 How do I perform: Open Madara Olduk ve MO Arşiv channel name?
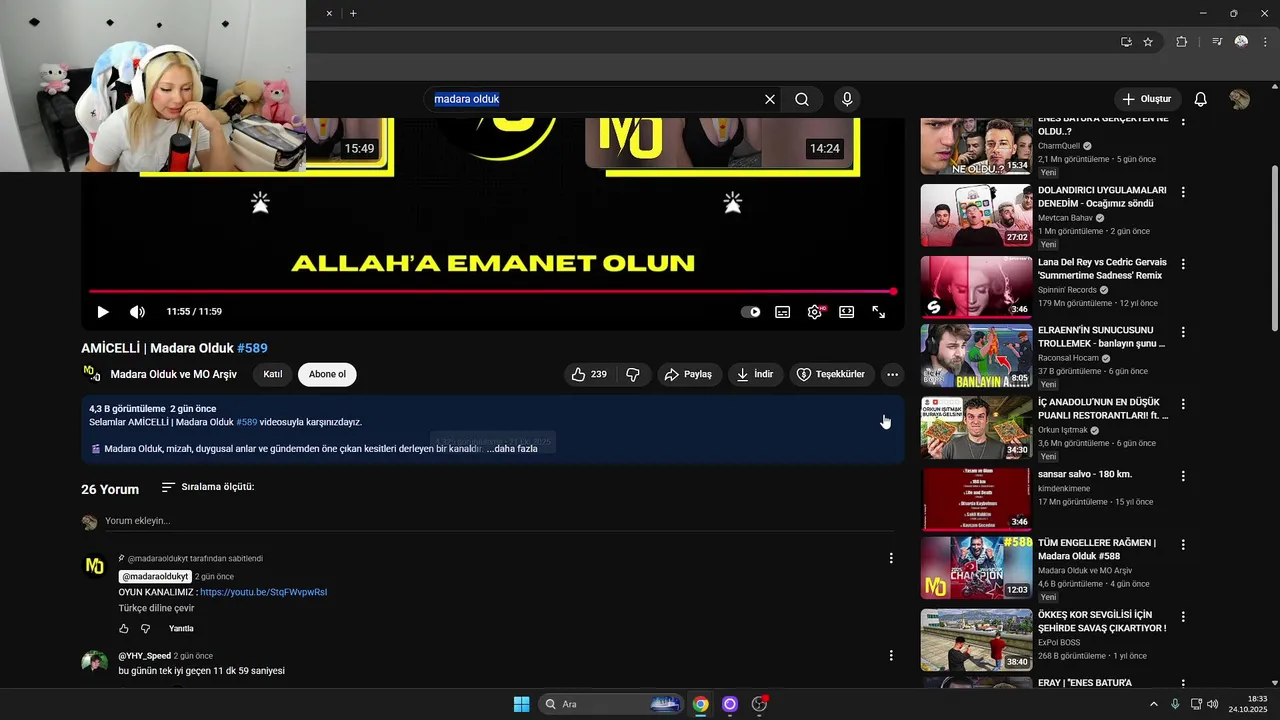click(174, 374)
